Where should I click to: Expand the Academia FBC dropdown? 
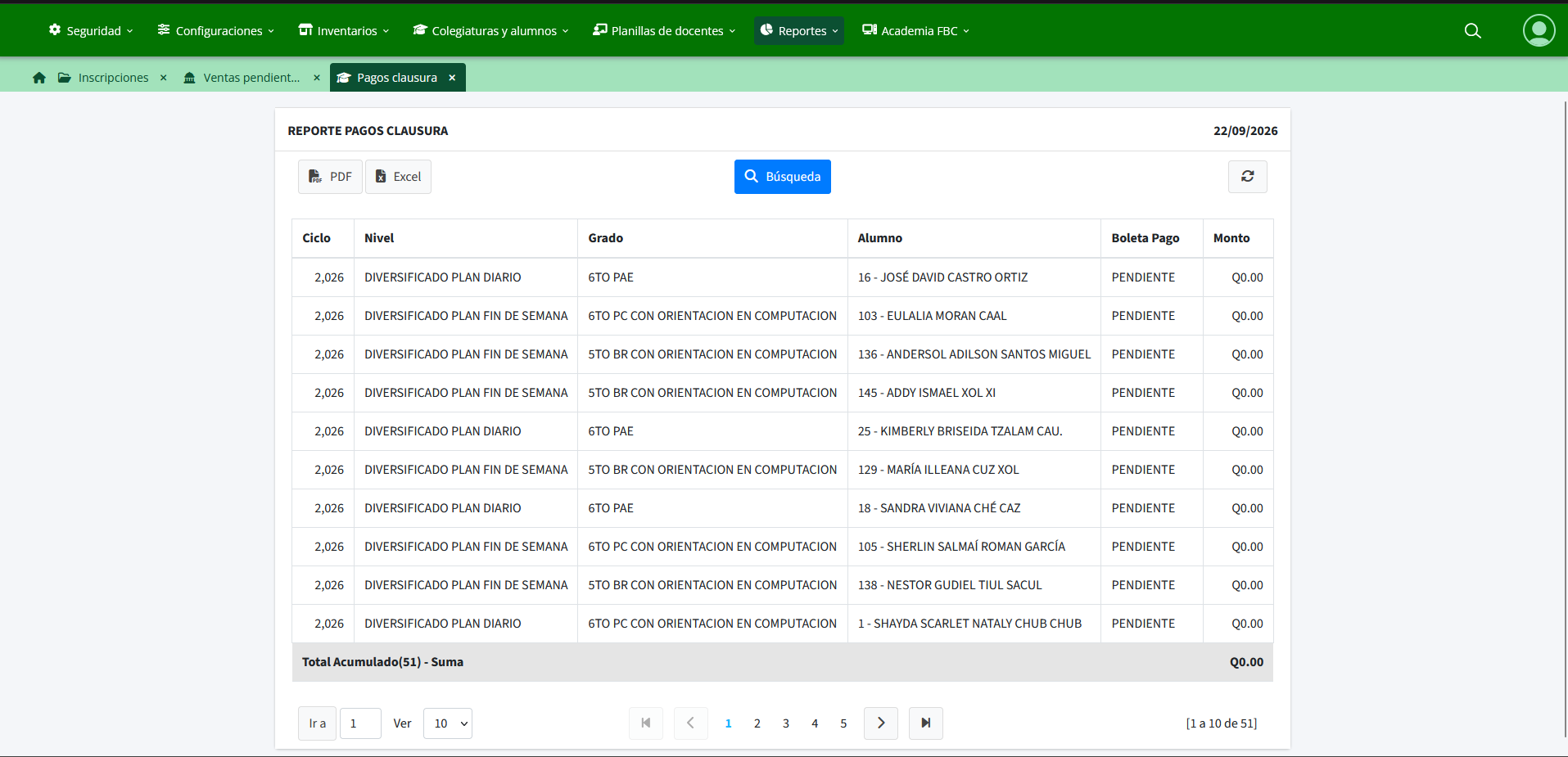coord(915,31)
